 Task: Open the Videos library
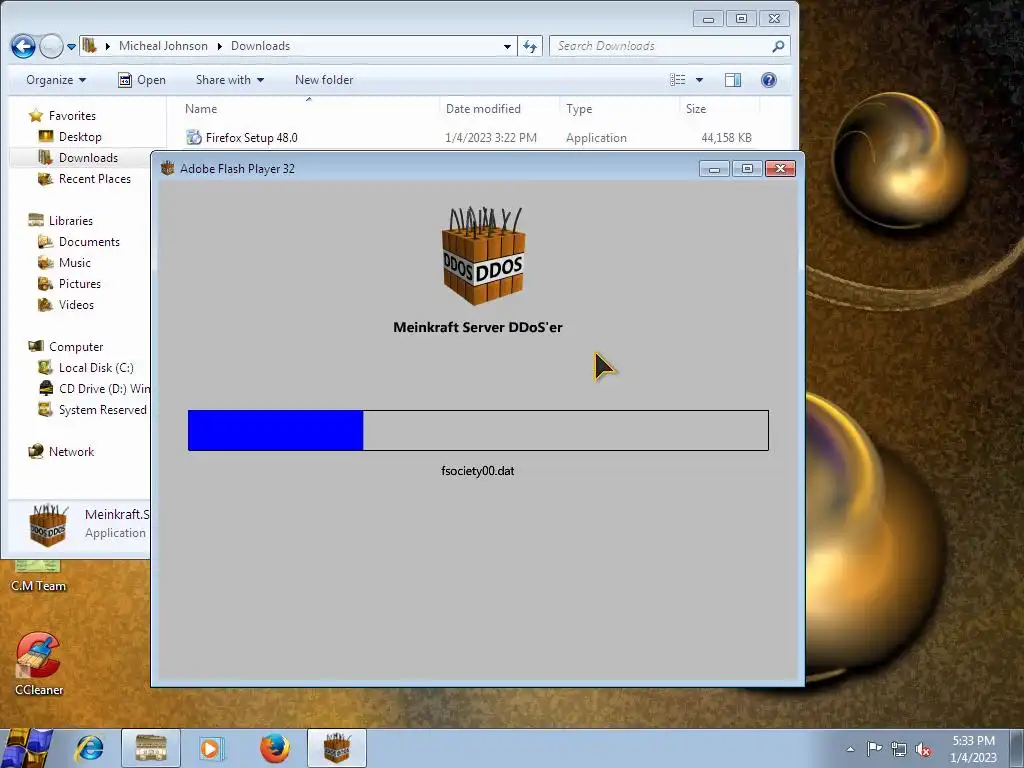click(76, 304)
